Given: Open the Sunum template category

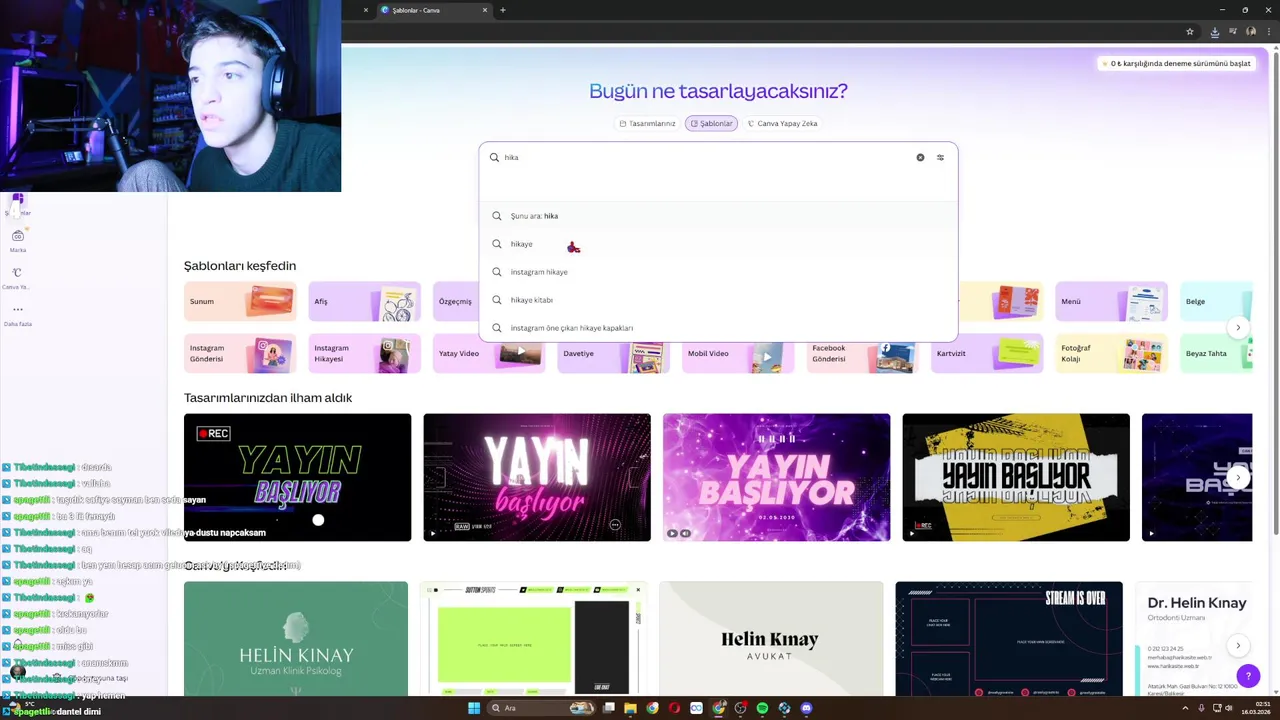Looking at the screenshot, I should 240,301.
